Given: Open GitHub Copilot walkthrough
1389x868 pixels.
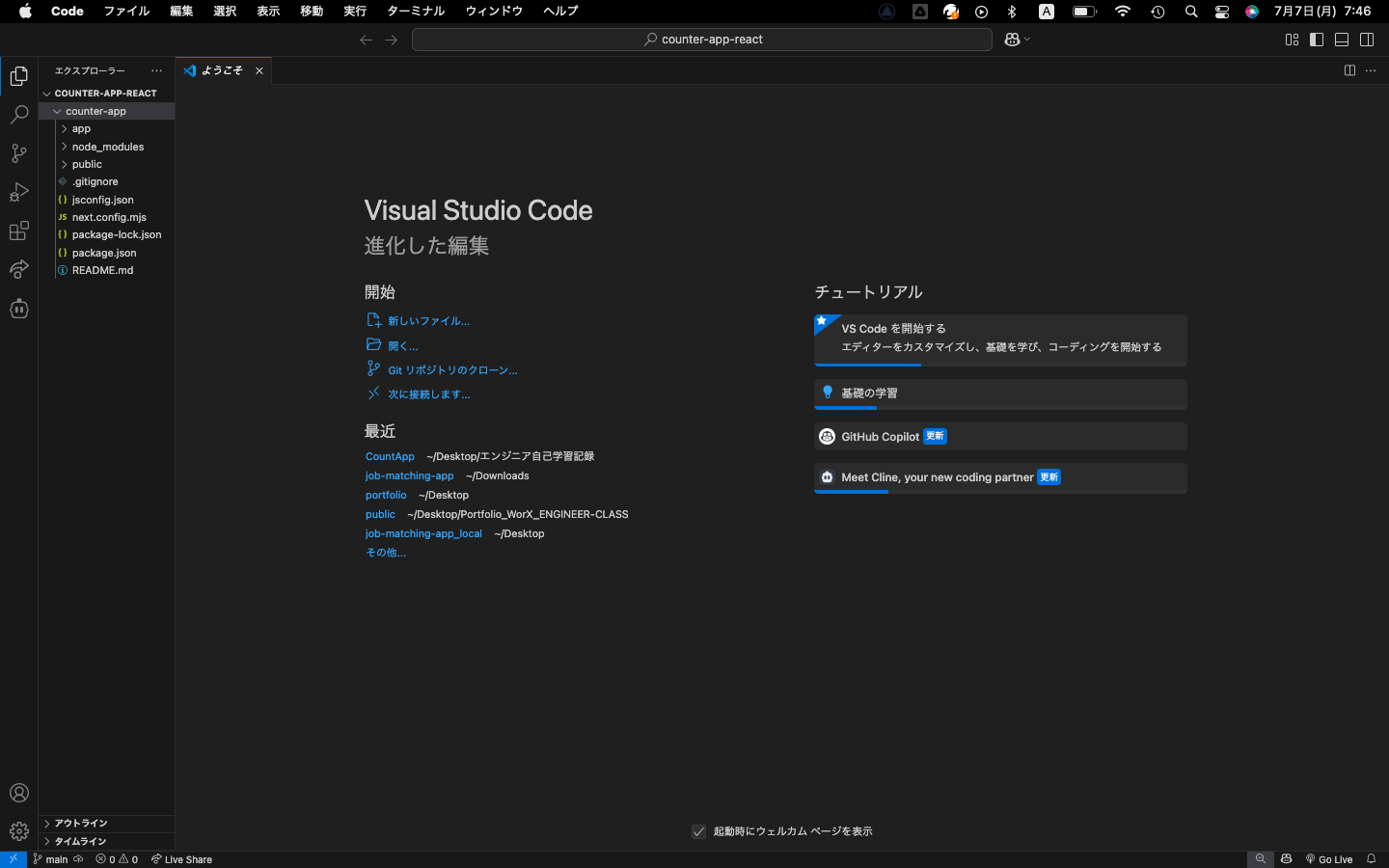Looking at the screenshot, I should [1000, 437].
